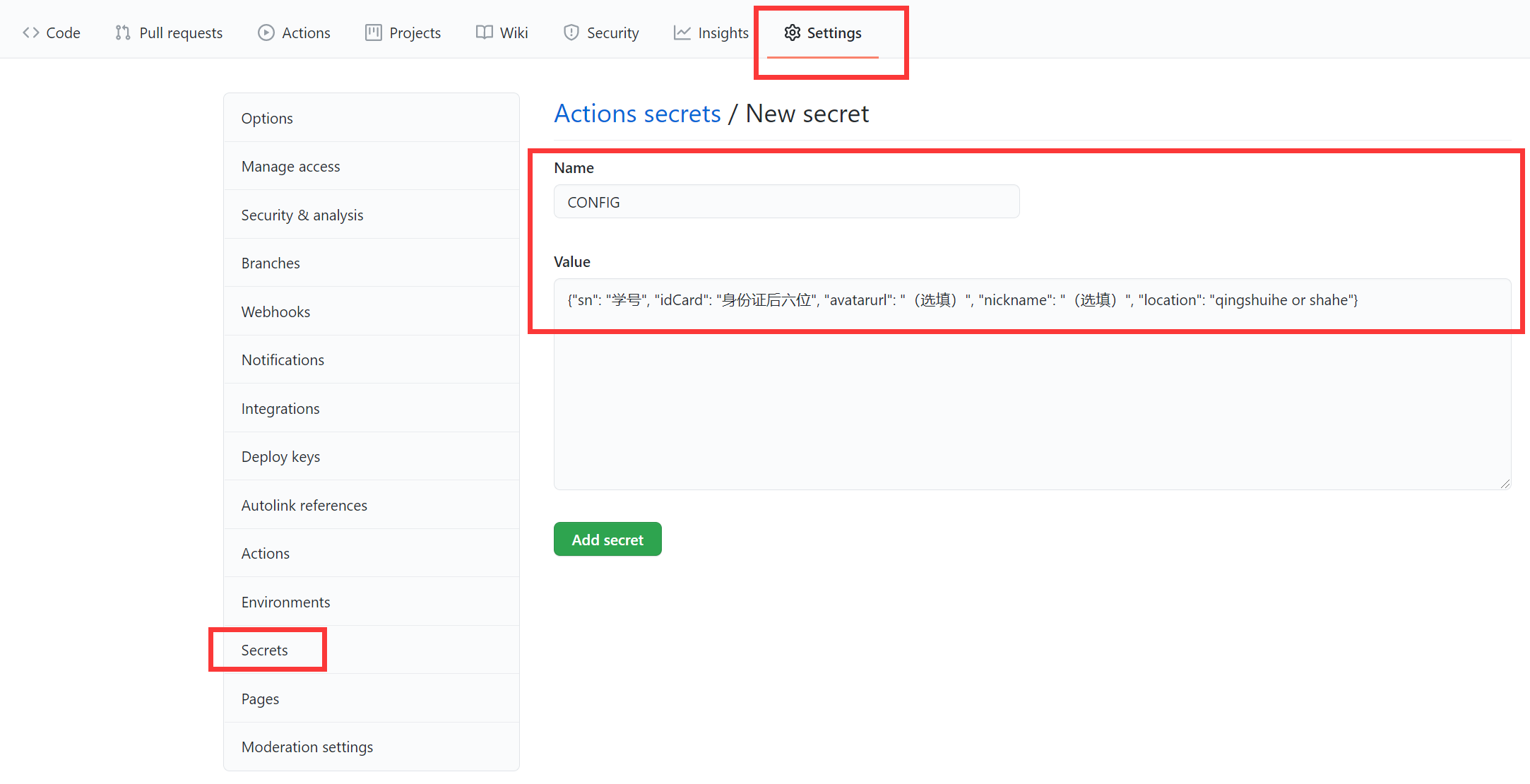Image resolution: width=1530 pixels, height=784 pixels.
Task: Follow the Actions secrets breadcrumb link
Action: (x=637, y=114)
